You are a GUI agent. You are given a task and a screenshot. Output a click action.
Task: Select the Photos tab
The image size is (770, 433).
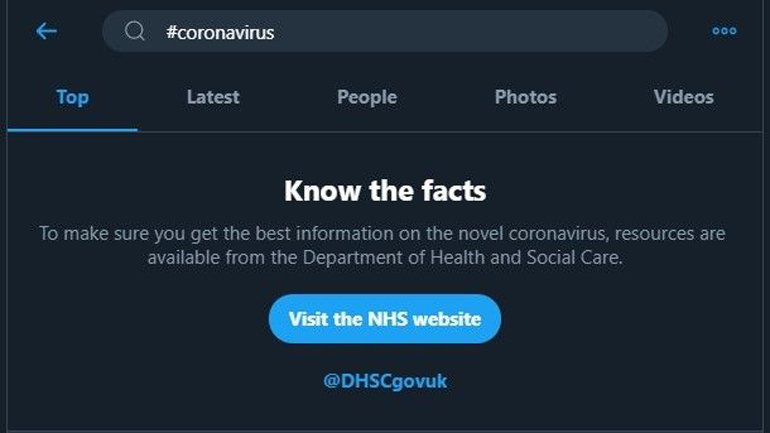(x=525, y=97)
